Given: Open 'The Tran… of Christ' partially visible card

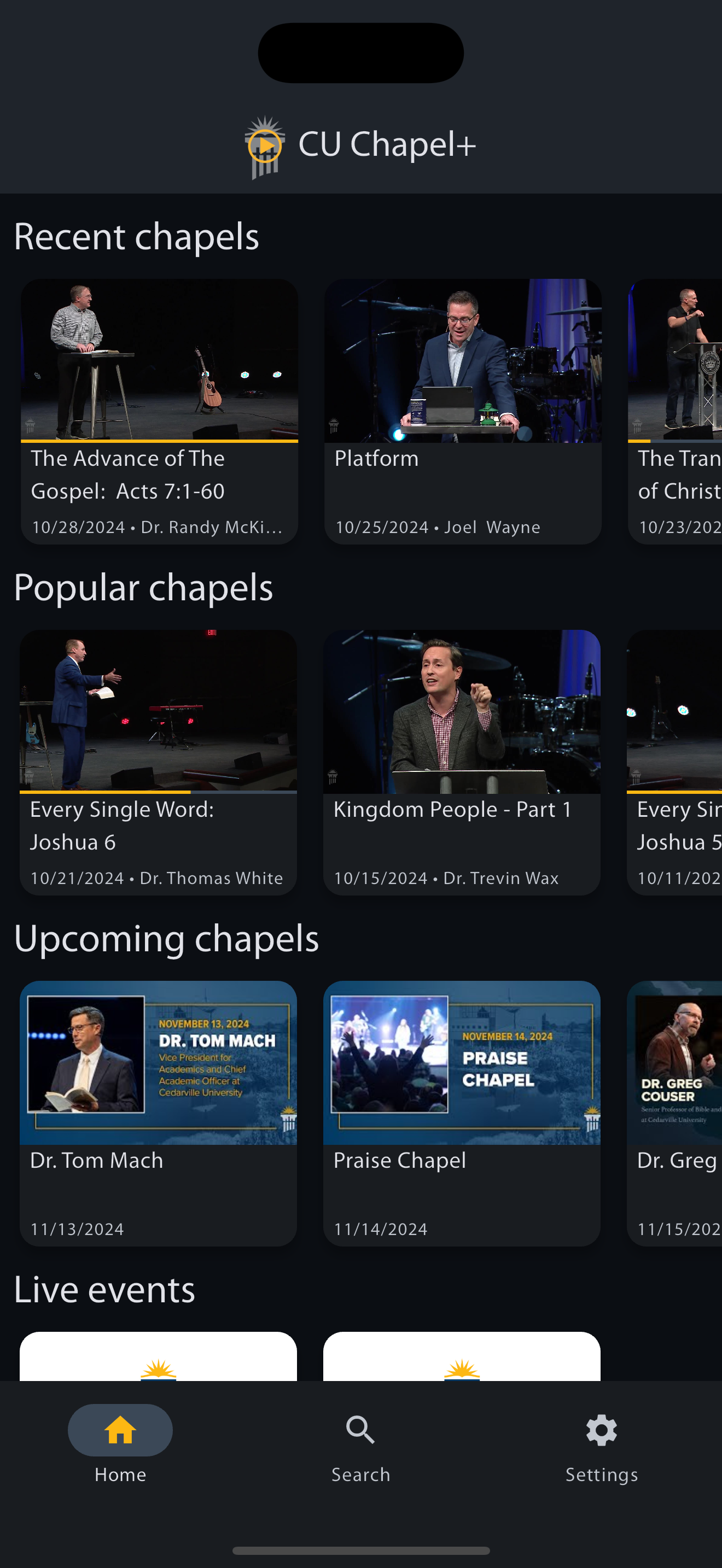Looking at the screenshot, I should [674, 412].
